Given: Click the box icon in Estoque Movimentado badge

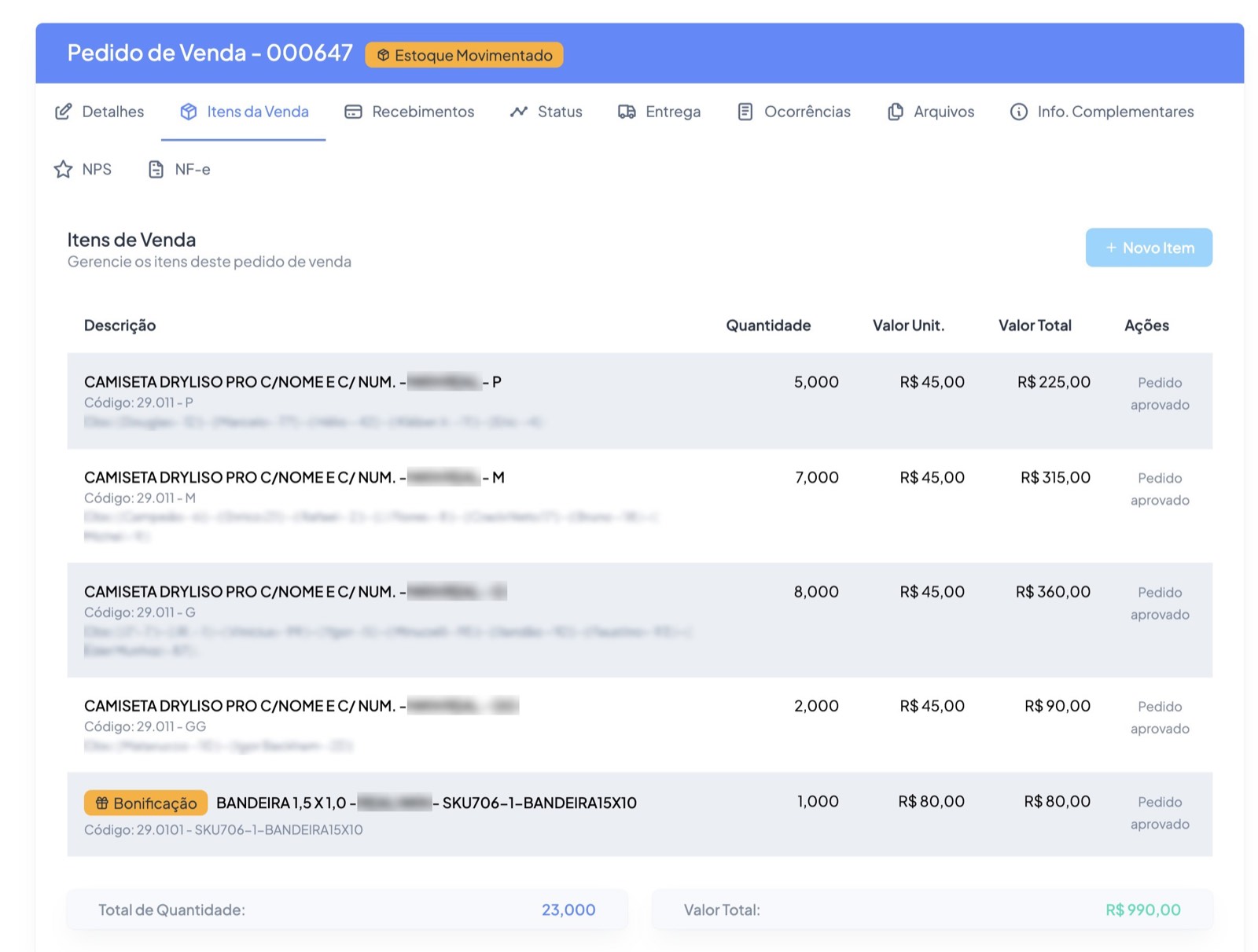Looking at the screenshot, I should 383,55.
